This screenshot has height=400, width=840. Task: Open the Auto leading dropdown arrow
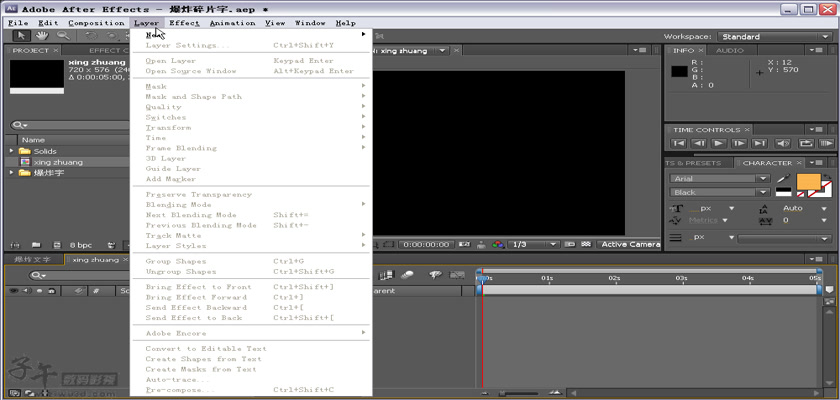[824, 208]
